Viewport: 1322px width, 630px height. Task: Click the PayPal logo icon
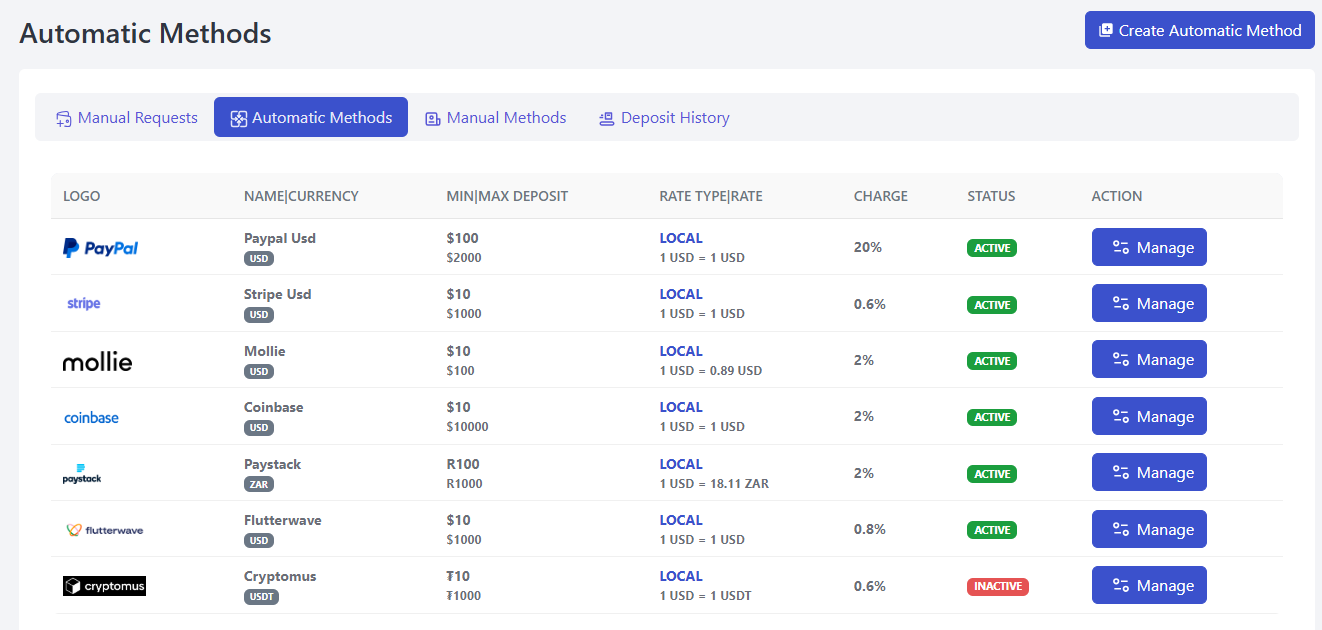(x=99, y=247)
